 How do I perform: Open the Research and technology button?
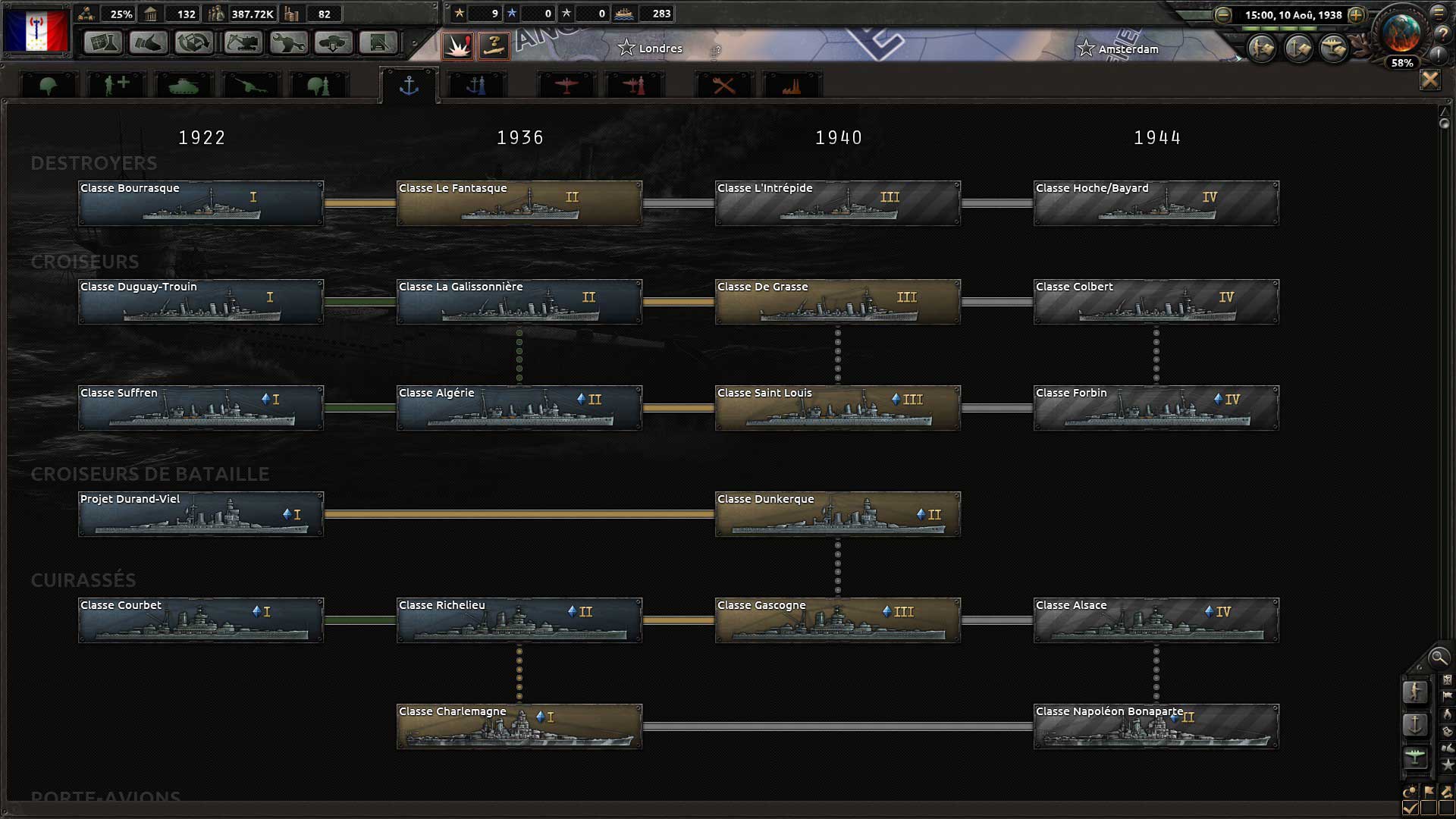[102, 42]
